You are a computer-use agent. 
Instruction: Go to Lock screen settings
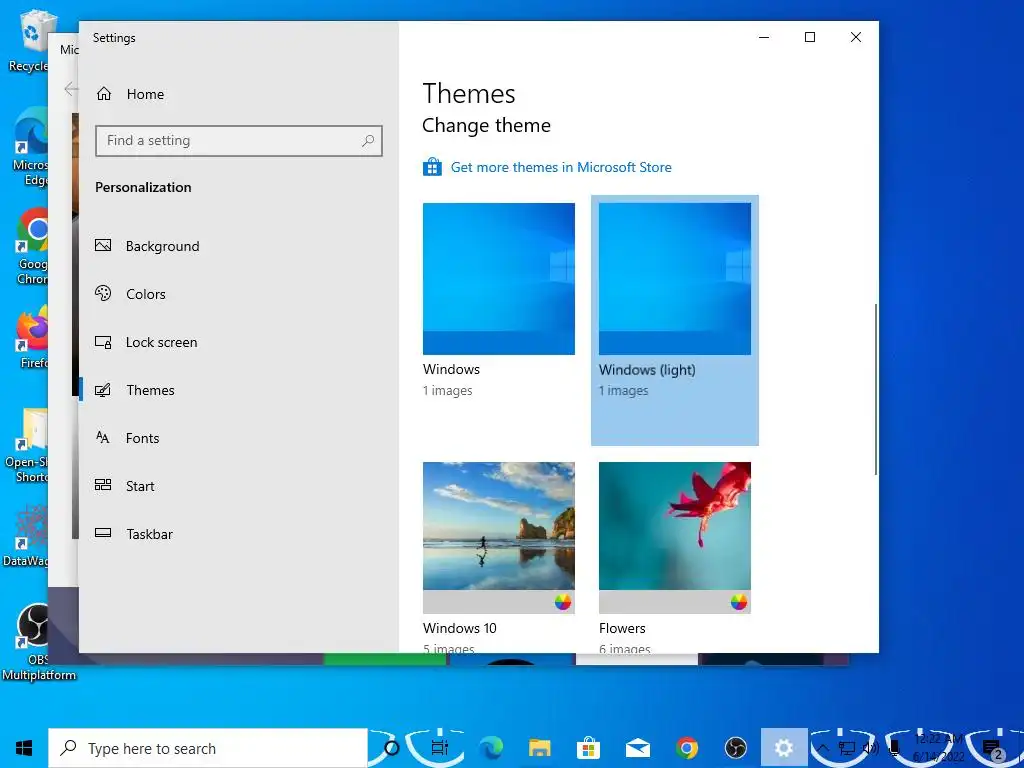point(161,342)
